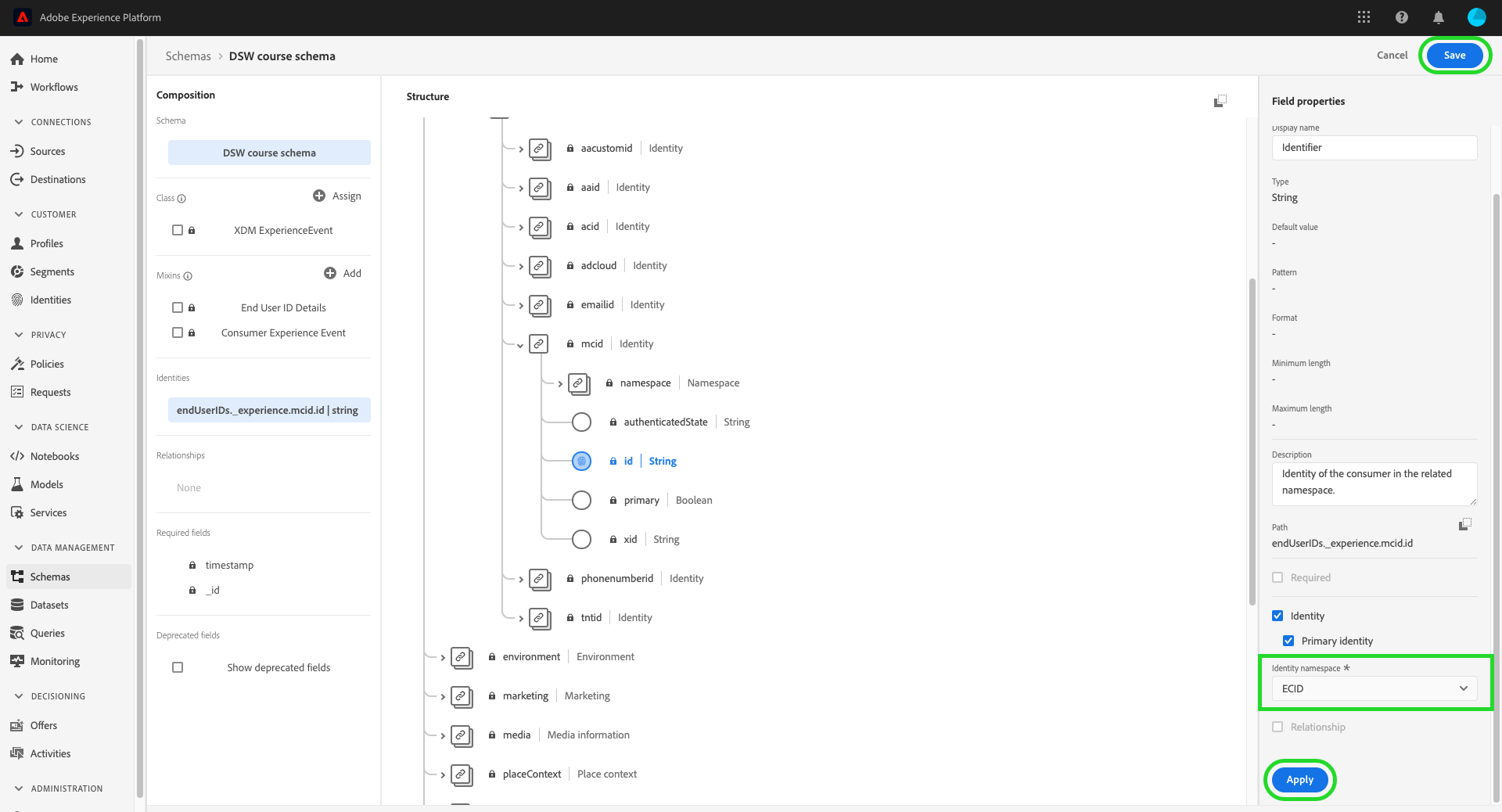
Task: Open the Identity namespace ECID dropdown
Action: coord(1374,688)
